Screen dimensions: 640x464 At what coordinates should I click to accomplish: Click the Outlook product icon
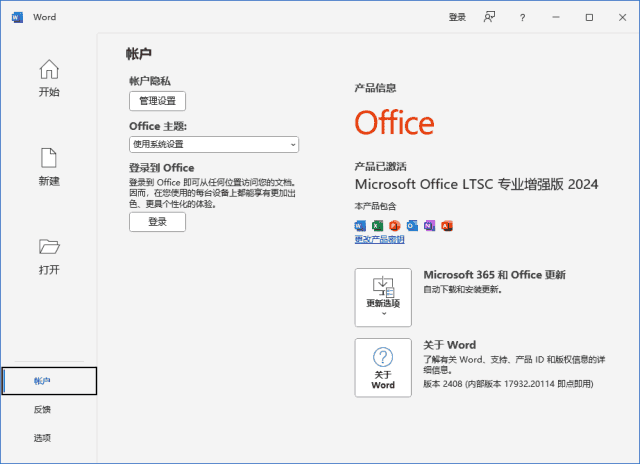[x=412, y=226]
